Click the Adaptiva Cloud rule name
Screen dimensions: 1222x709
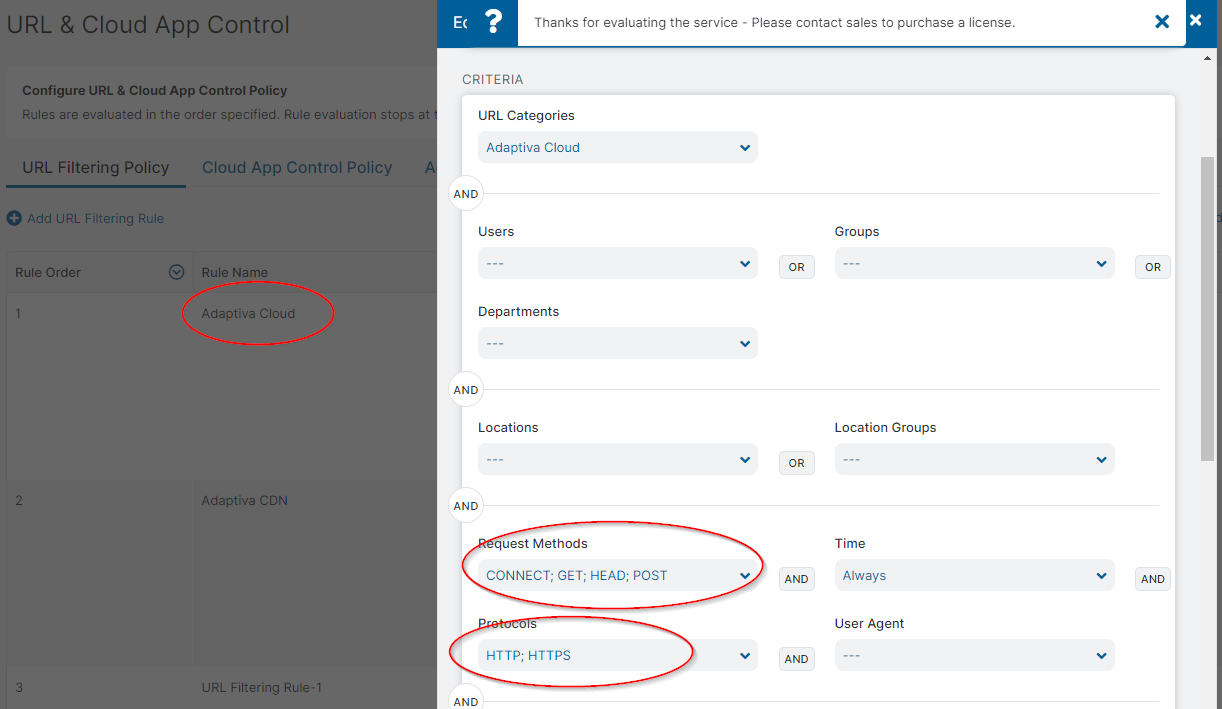point(248,313)
